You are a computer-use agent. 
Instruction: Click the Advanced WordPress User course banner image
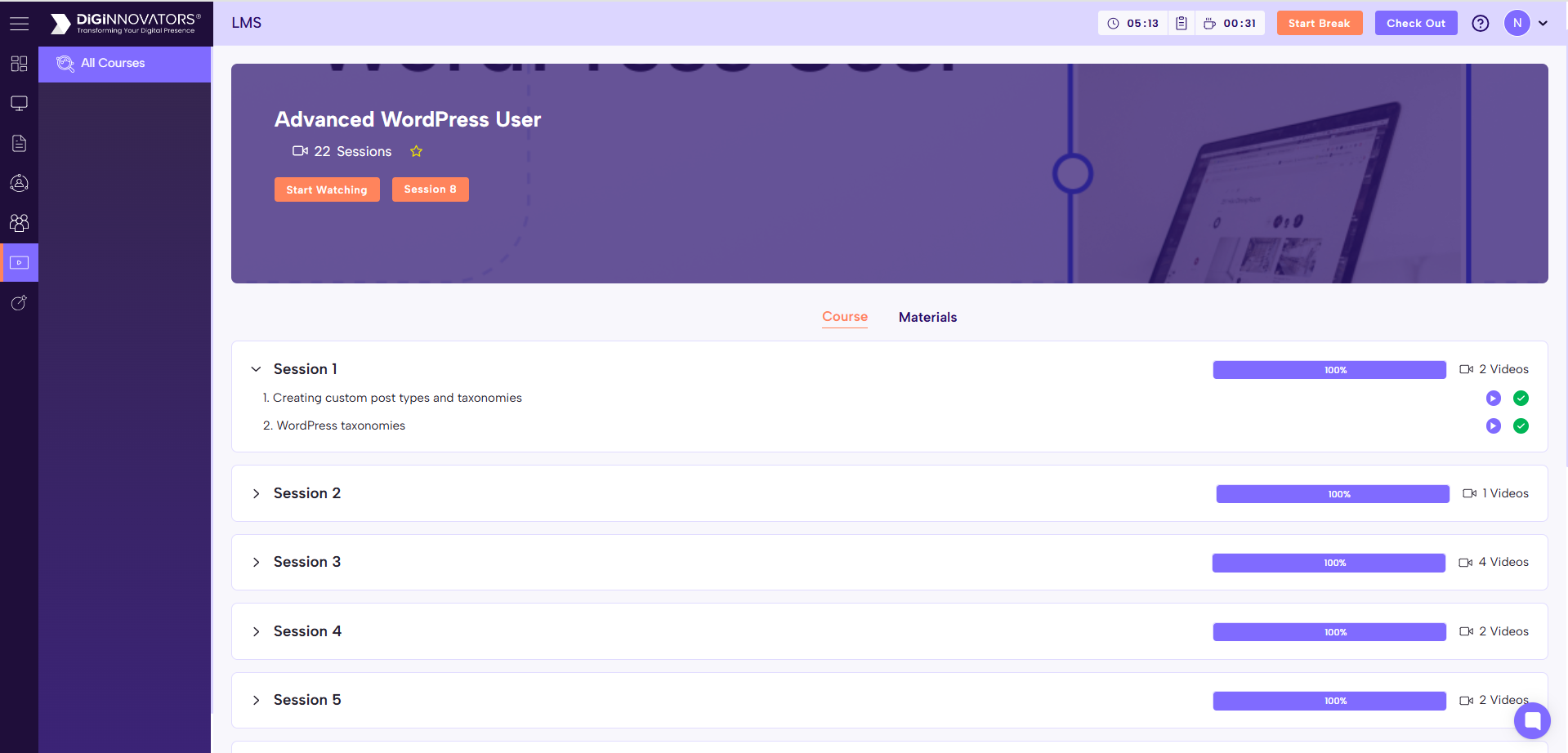tap(890, 174)
